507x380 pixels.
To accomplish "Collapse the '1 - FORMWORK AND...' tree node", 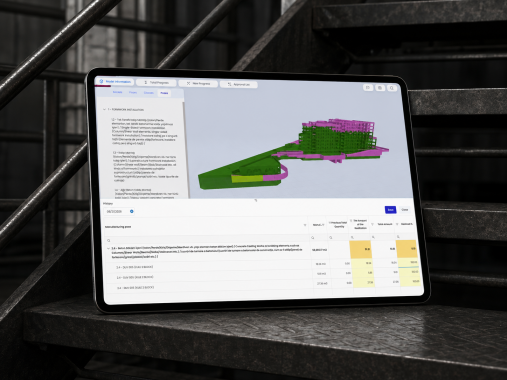I will pyautogui.click(x=104, y=109).
